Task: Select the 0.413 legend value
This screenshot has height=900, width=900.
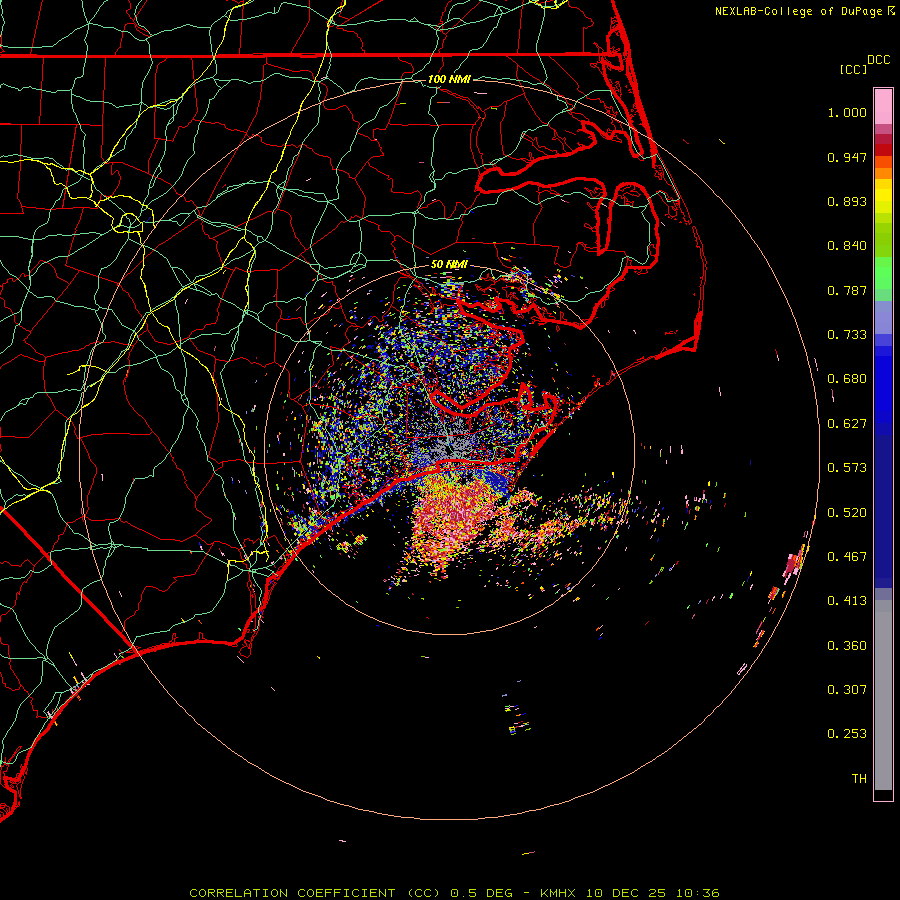Action: [x=847, y=601]
